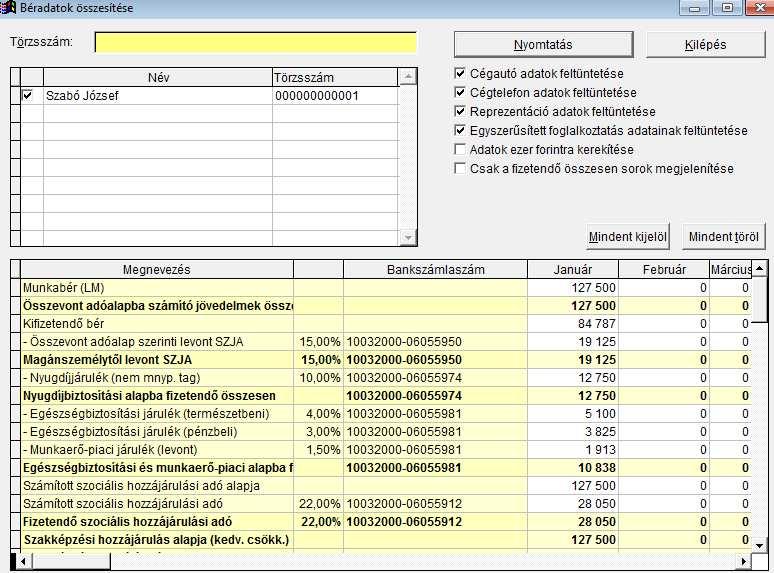Click the Mindent kijelöl button

point(627,237)
